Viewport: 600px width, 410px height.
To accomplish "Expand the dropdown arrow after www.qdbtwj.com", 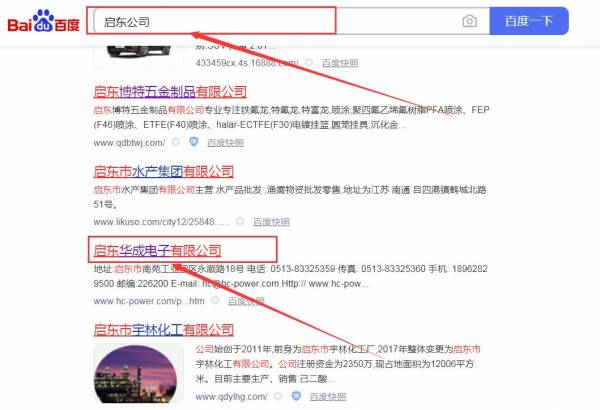I will click(177, 142).
